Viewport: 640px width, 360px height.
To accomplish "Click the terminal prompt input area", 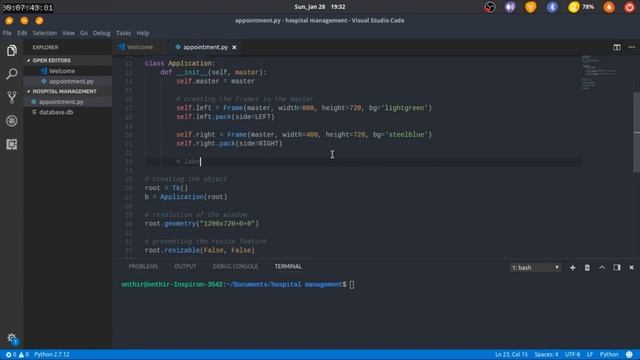I will [352, 284].
